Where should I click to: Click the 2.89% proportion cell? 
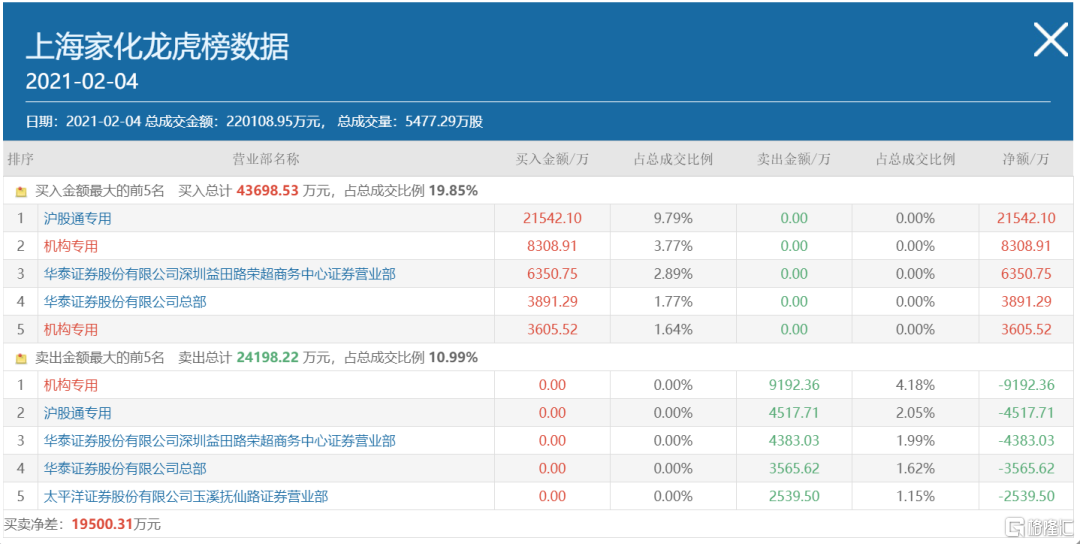click(x=673, y=274)
